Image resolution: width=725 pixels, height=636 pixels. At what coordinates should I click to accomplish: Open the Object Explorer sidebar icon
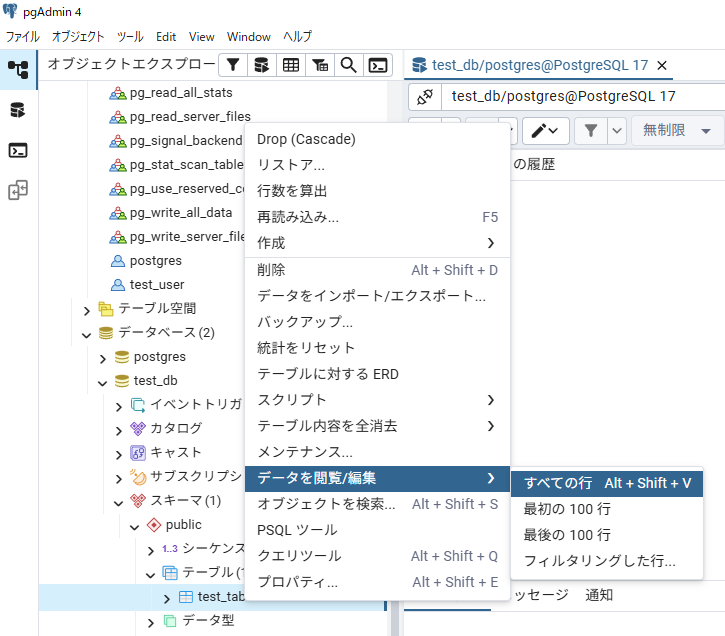click(x=18, y=69)
